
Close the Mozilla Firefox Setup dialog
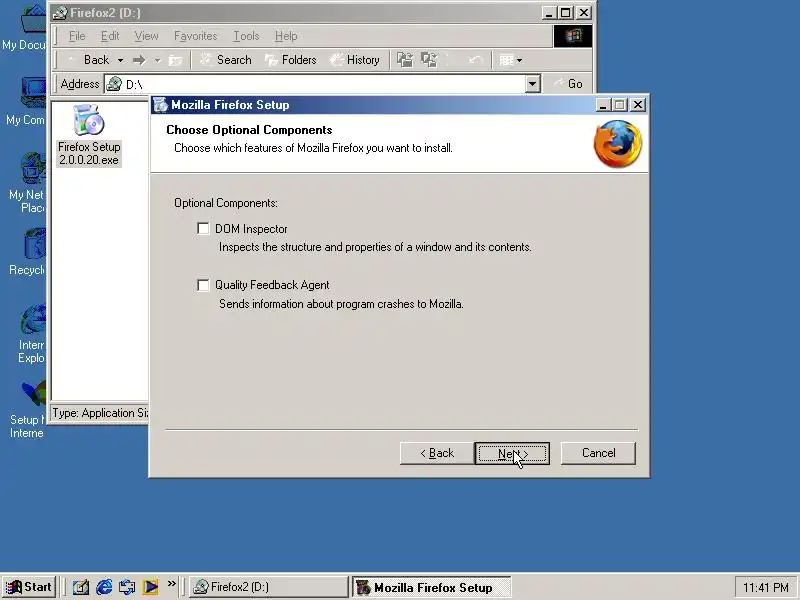coord(638,105)
